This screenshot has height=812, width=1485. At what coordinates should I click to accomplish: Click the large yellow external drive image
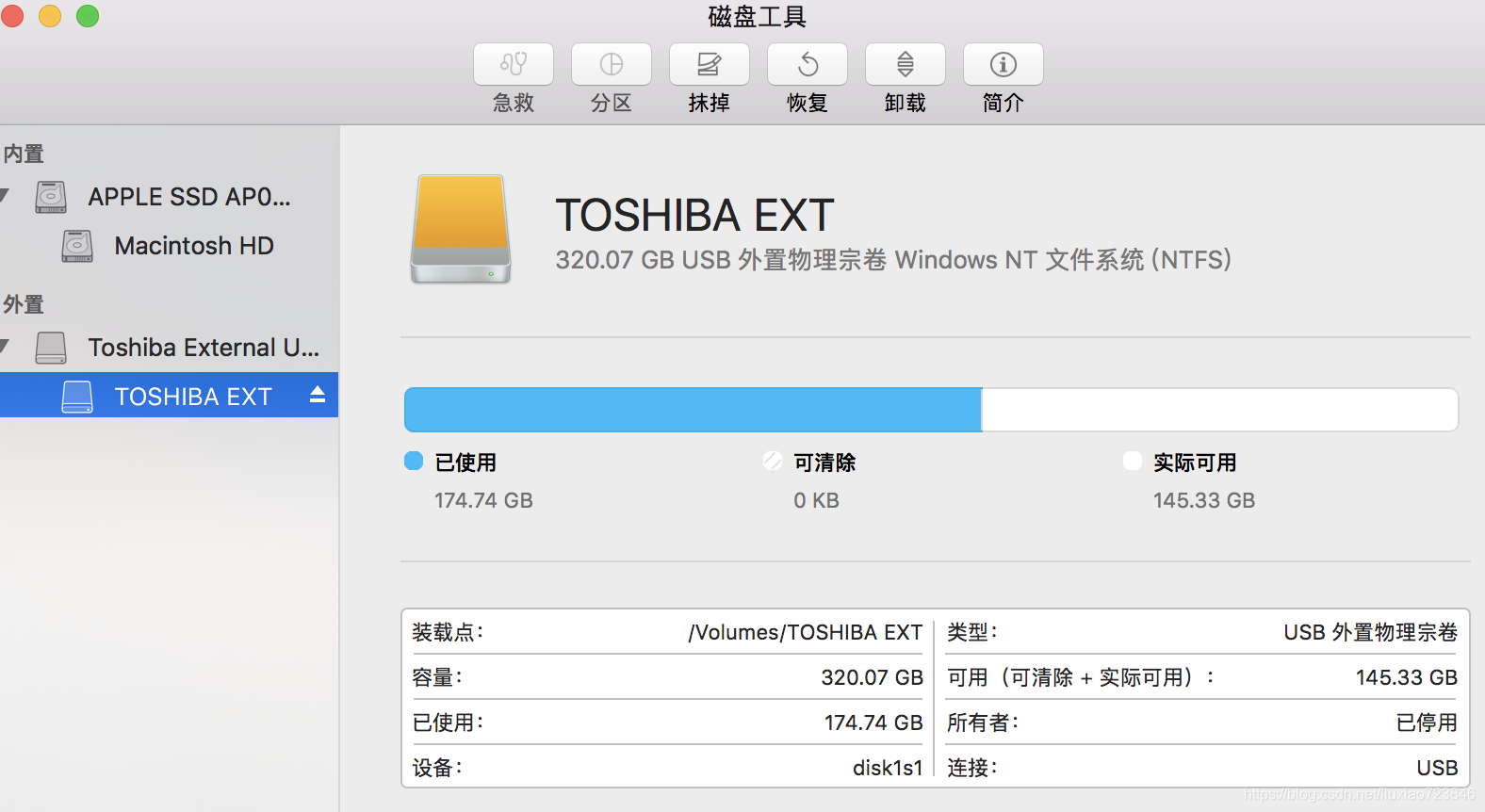(461, 229)
